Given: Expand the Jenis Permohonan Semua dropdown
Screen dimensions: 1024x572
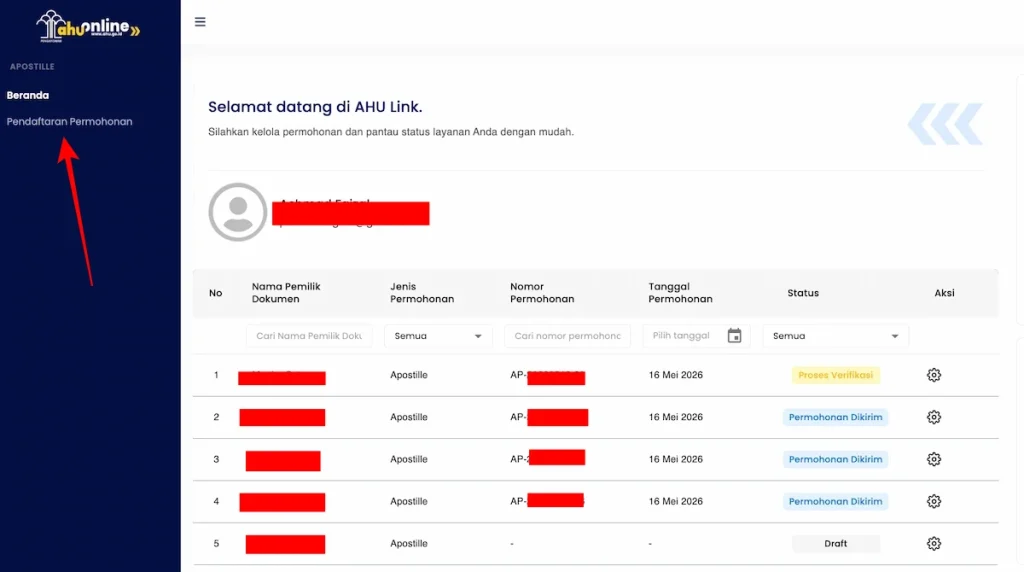Looking at the screenshot, I should (x=438, y=336).
